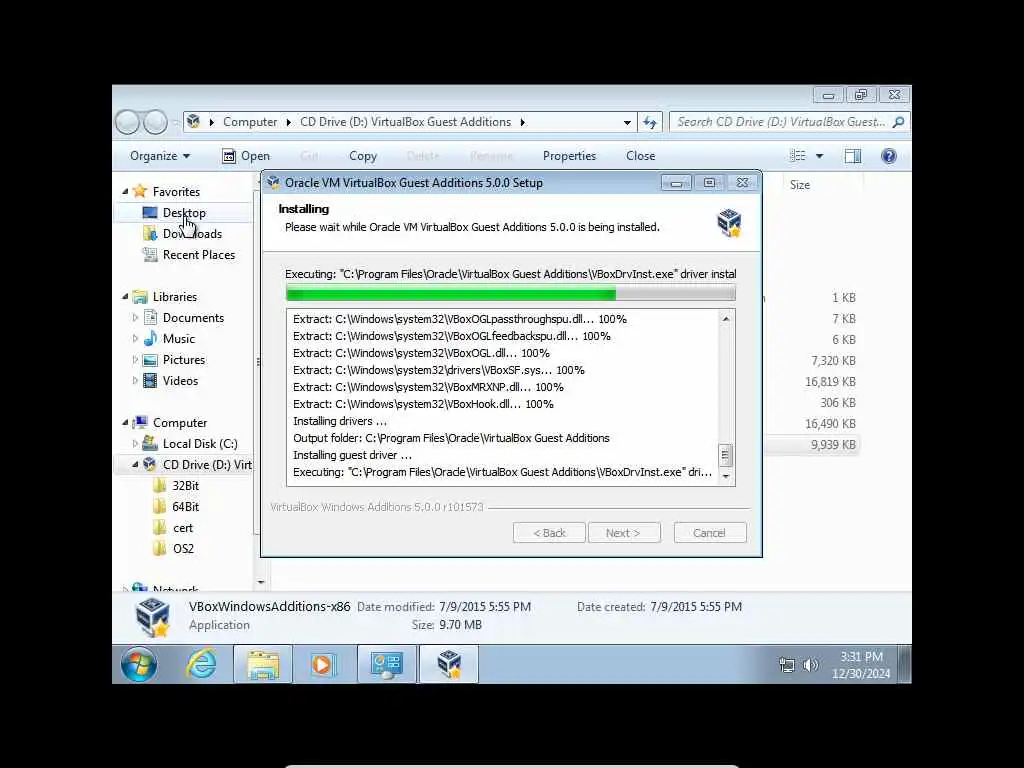The image size is (1024, 768).
Task: Click Next in Guest Additions setup
Action: pyautogui.click(x=624, y=533)
